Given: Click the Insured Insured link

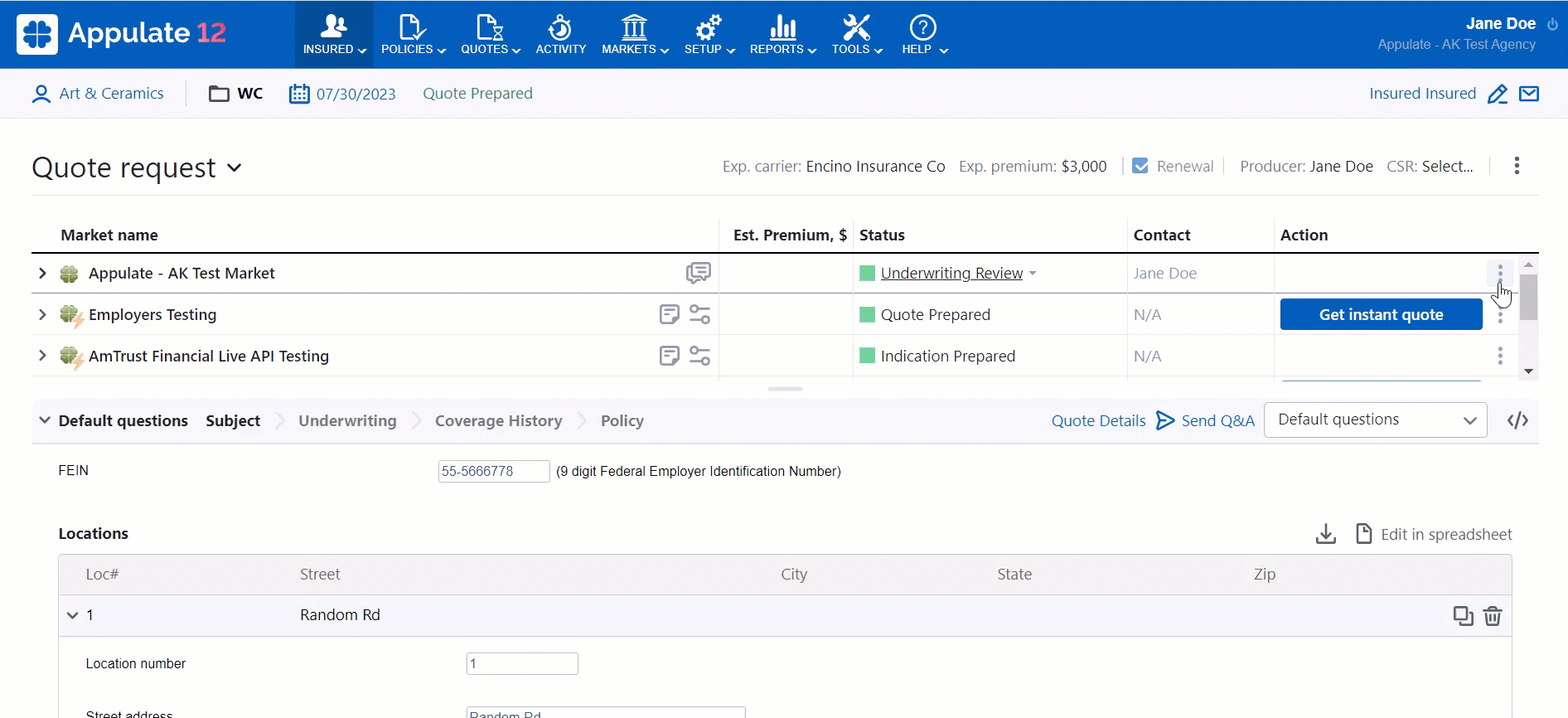Looking at the screenshot, I should click(1422, 94).
